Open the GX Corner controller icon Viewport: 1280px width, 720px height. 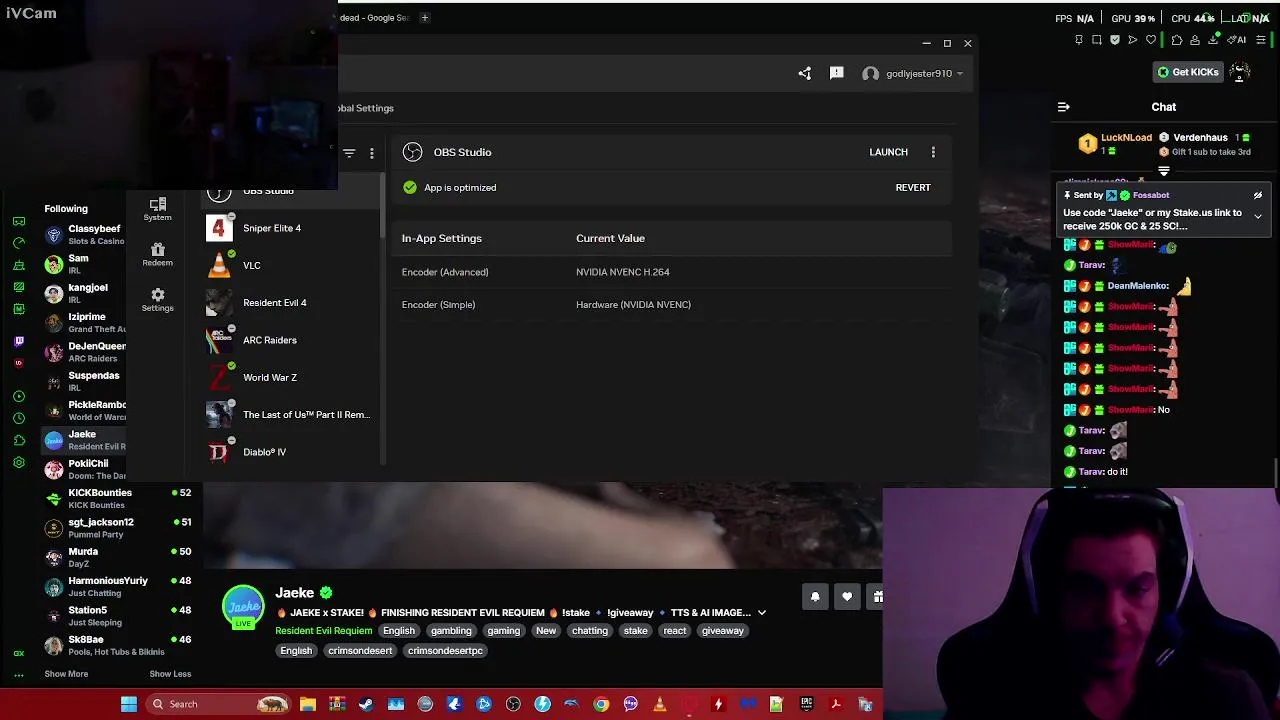coord(19,221)
